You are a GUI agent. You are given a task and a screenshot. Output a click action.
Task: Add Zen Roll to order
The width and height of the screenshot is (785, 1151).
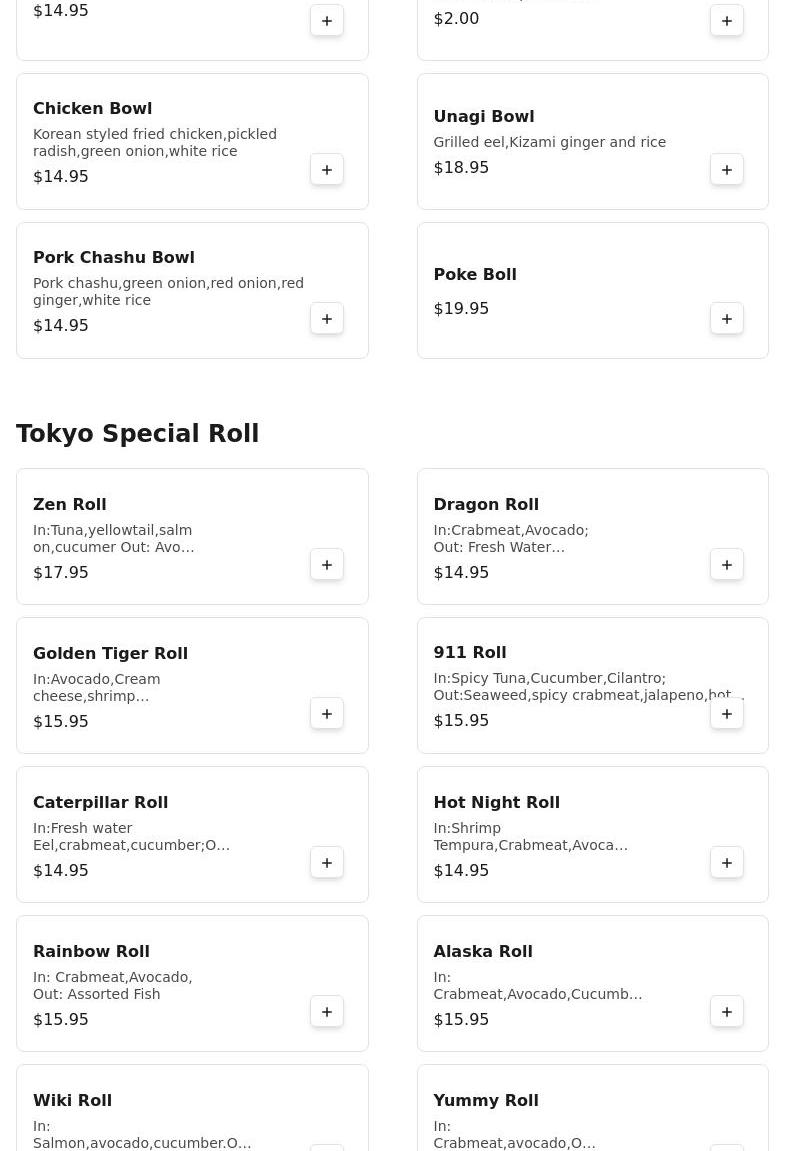pyautogui.click(x=327, y=565)
